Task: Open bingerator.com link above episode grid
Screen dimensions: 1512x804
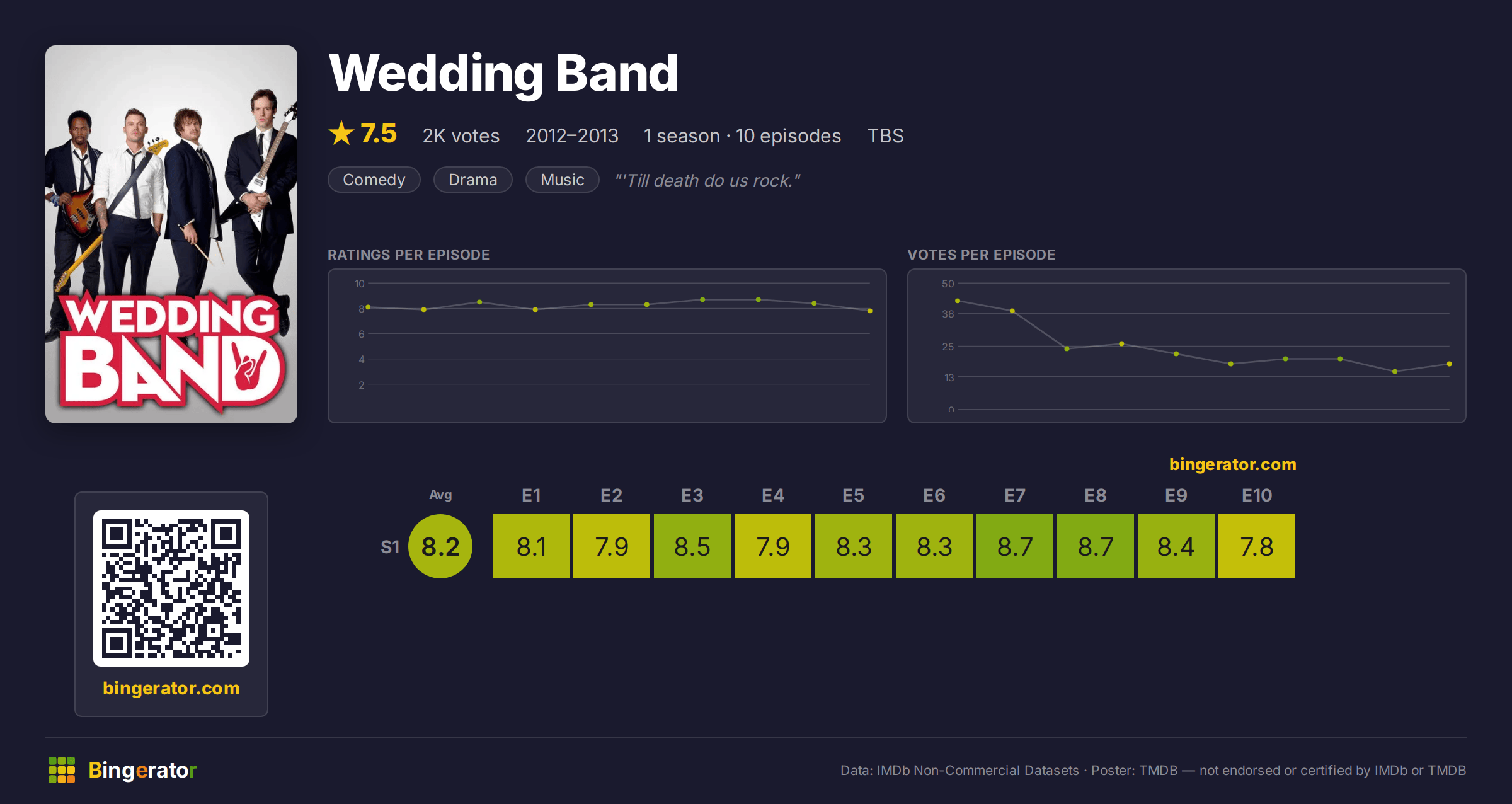Action: (x=1233, y=464)
